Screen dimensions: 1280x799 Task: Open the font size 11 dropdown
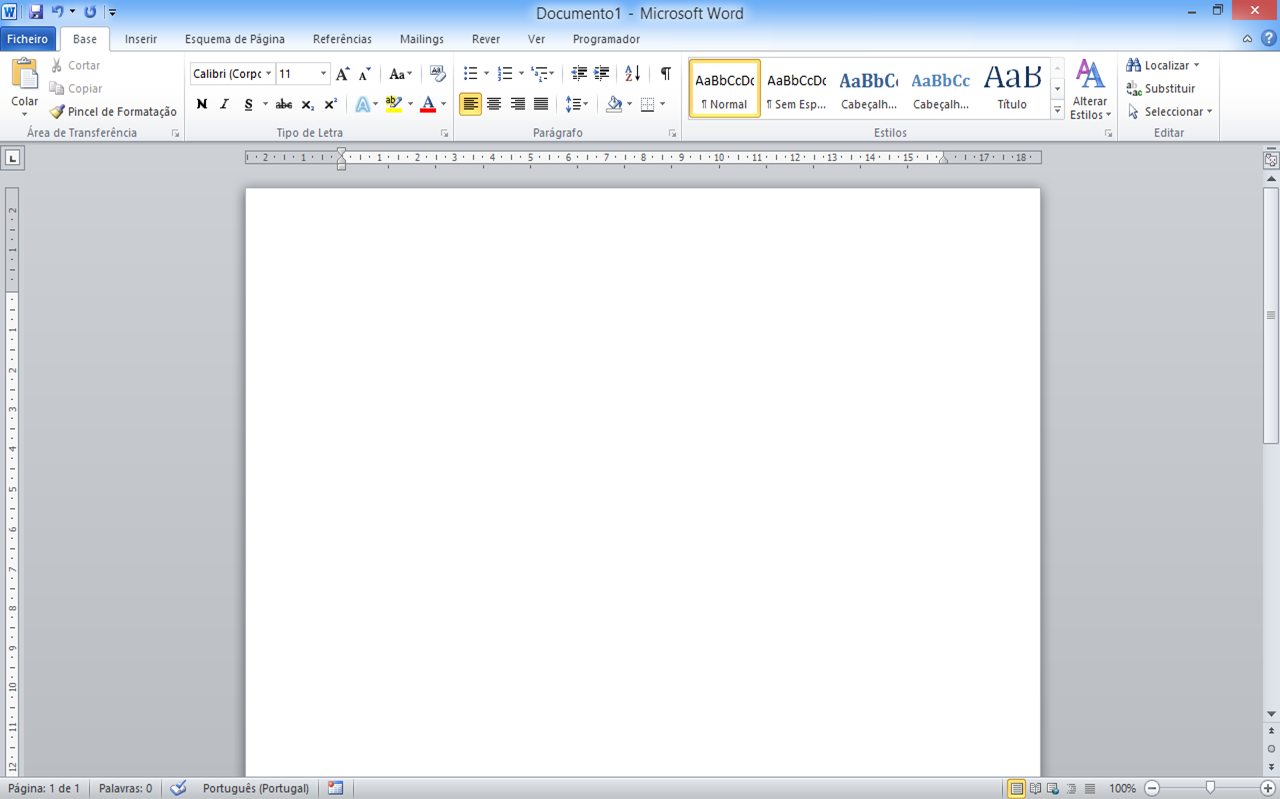(323, 74)
